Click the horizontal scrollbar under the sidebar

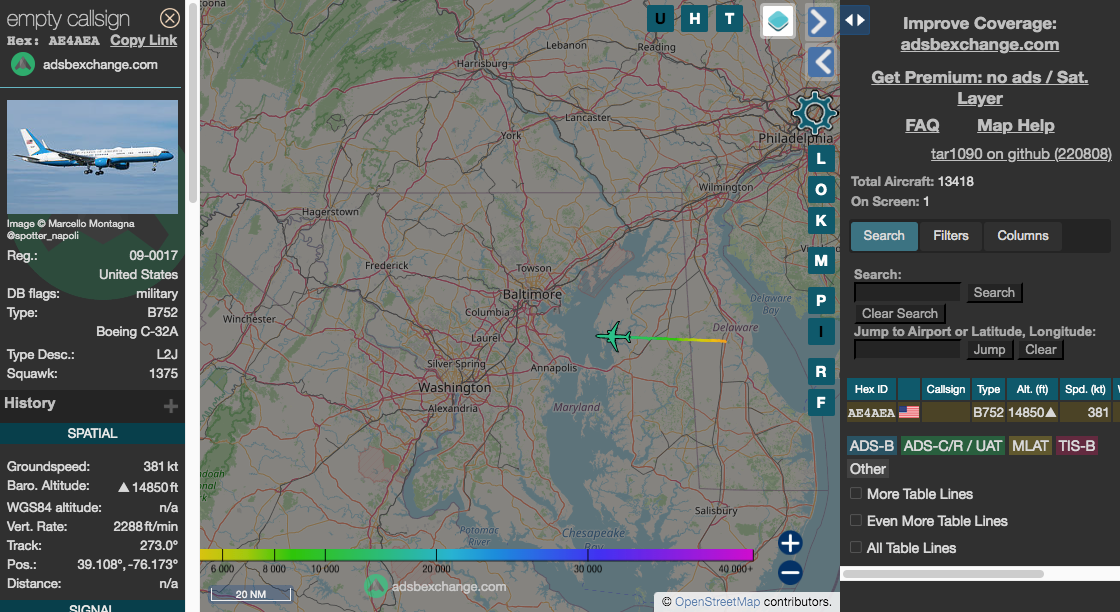943,573
